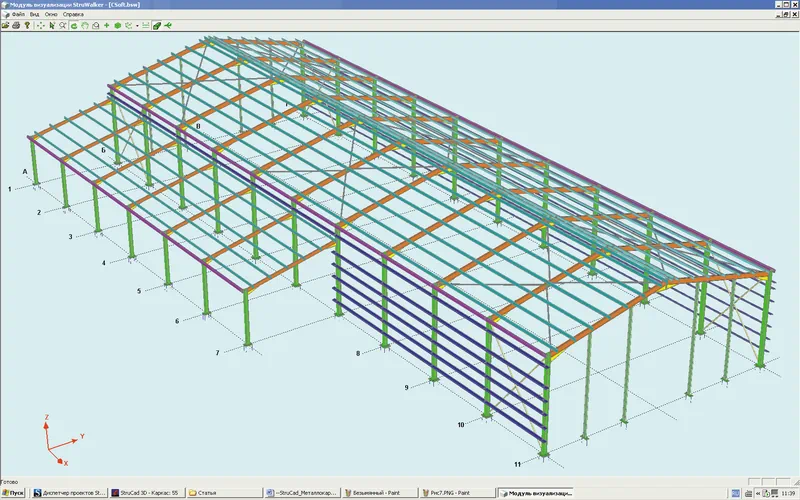Click the horizontal lines section icon
The height and width of the screenshot is (500, 800).
coord(145,25)
